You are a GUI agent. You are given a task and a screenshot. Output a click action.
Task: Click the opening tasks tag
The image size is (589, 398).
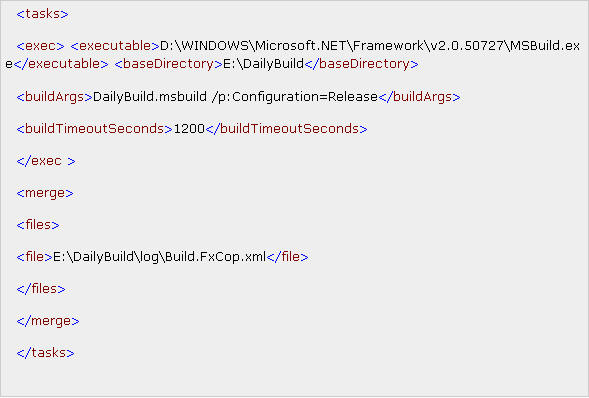point(42,14)
